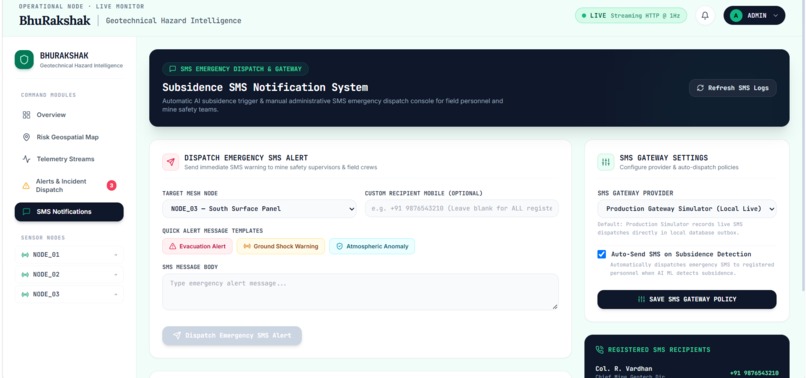Apply the Evacuation Alert template
Image resolution: width=806 pixels, height=378 pixels.
click(x=197, y=246)
